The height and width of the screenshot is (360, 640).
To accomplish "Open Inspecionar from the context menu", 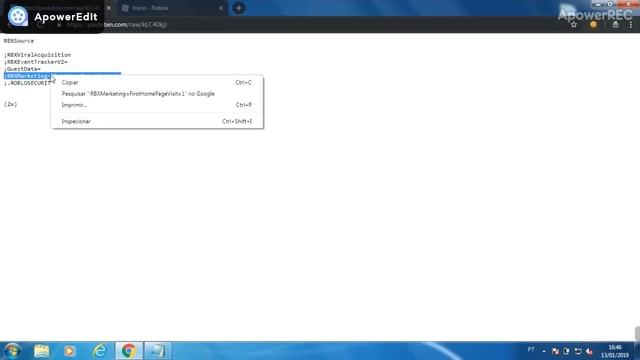I will 157,121.
